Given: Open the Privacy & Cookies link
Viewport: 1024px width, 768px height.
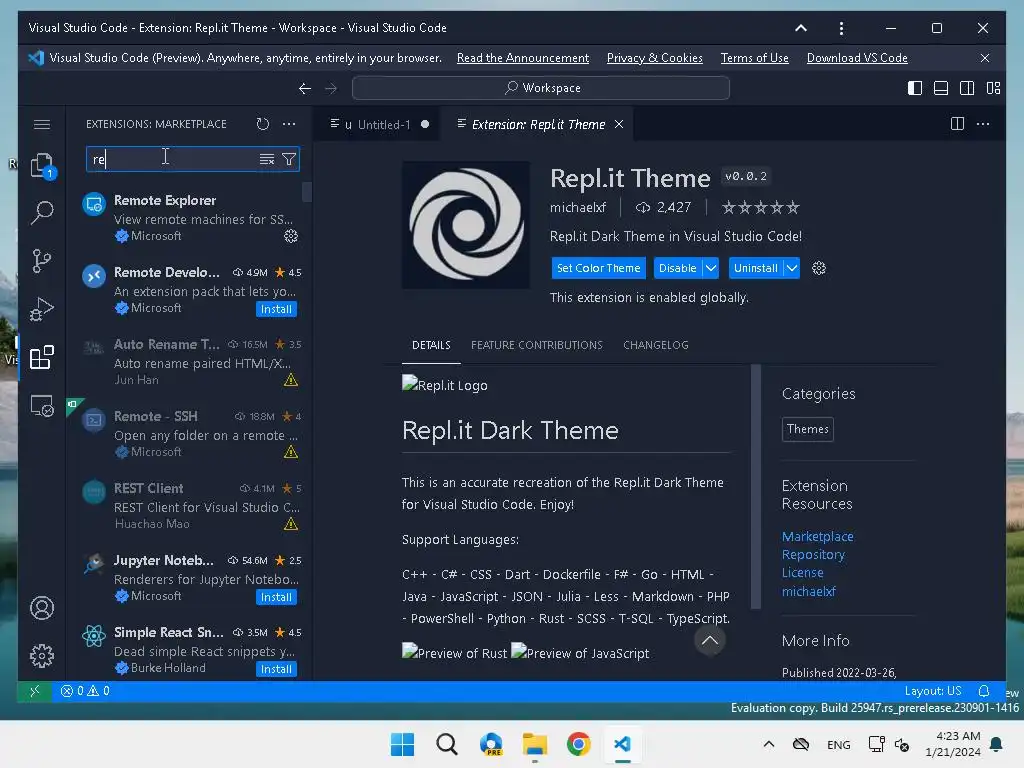Looking at the screenshot, I should (654, 58).
